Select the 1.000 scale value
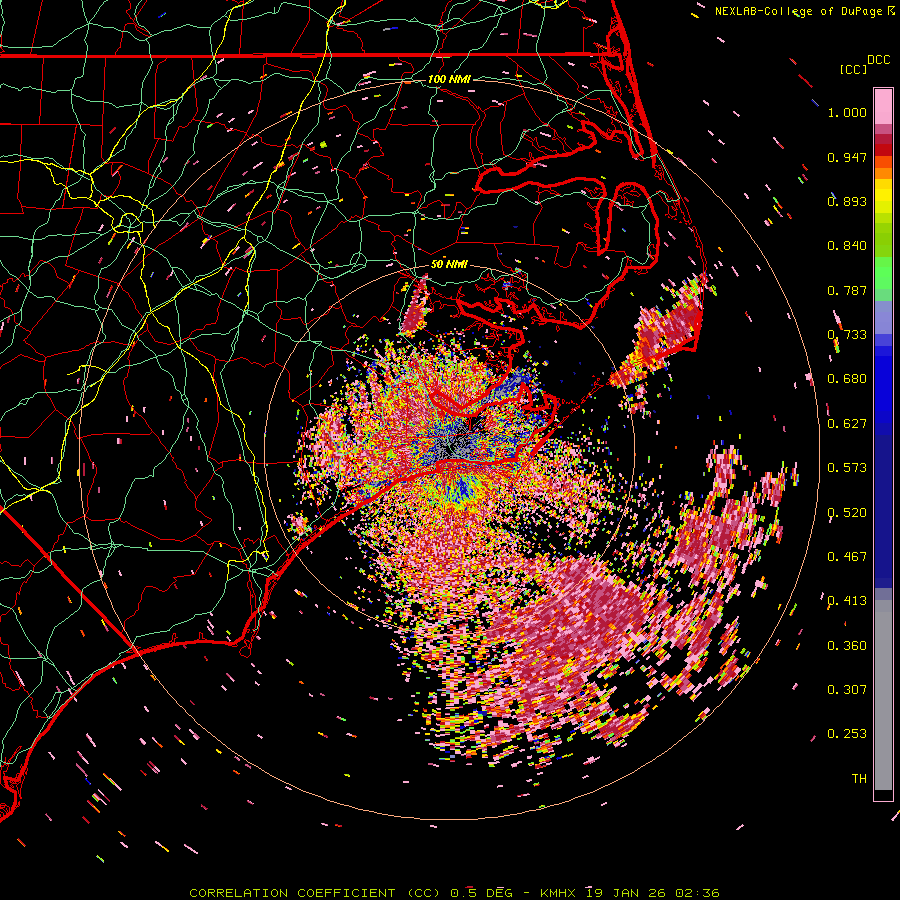This screenshot has width=900, height=900. click(847, 112)
